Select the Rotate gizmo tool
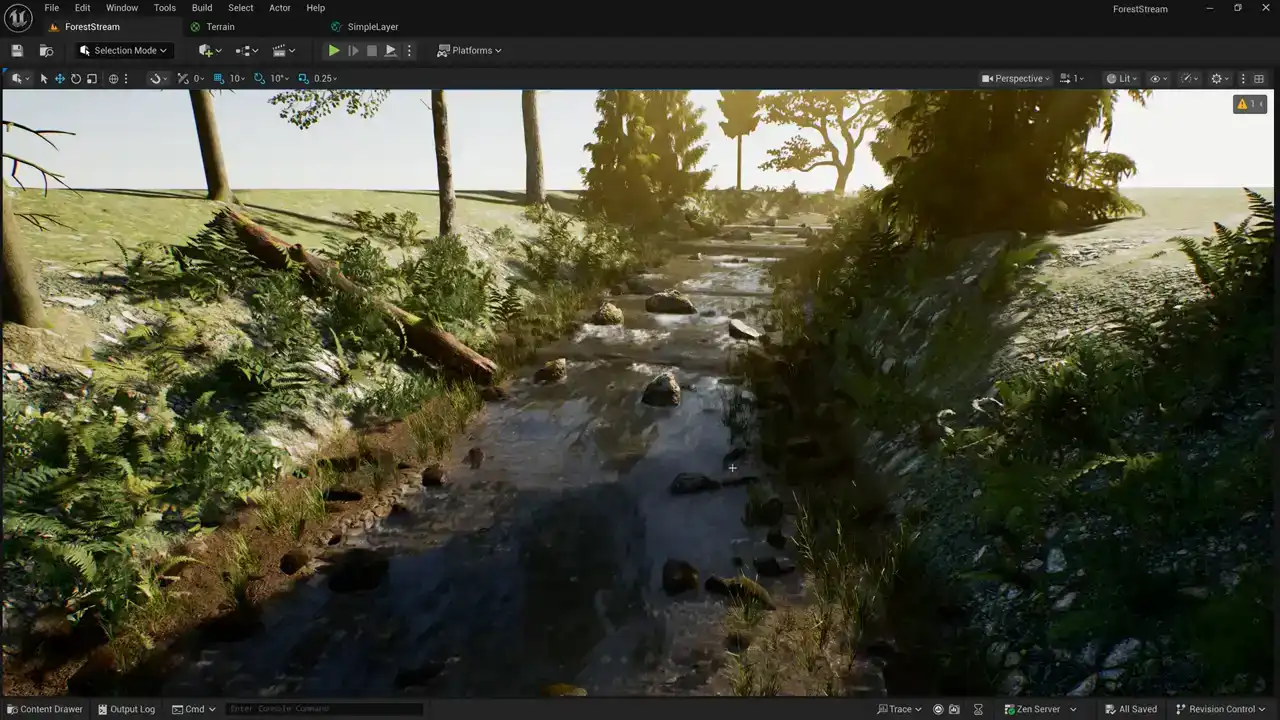1280x720 pixels. tap(76, 78)
